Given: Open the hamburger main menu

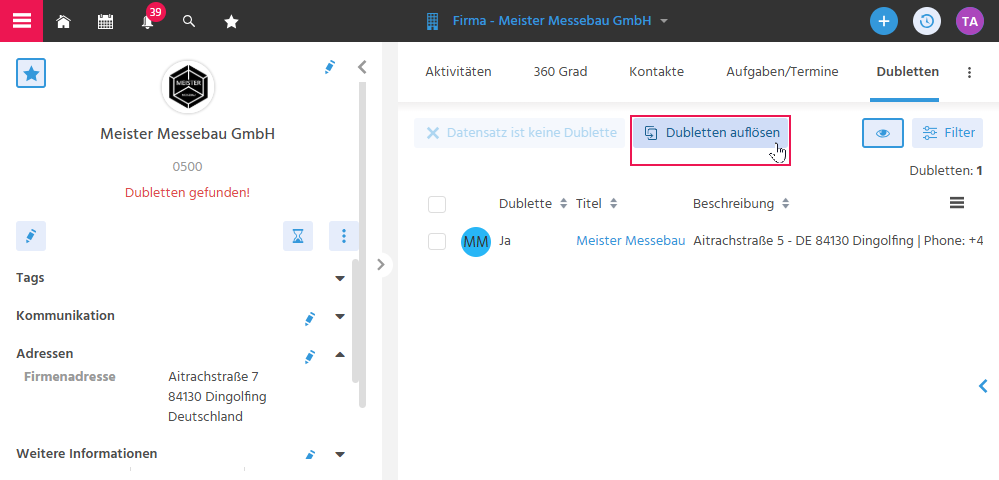Looking at the screenshot, I should pos(22,20).
